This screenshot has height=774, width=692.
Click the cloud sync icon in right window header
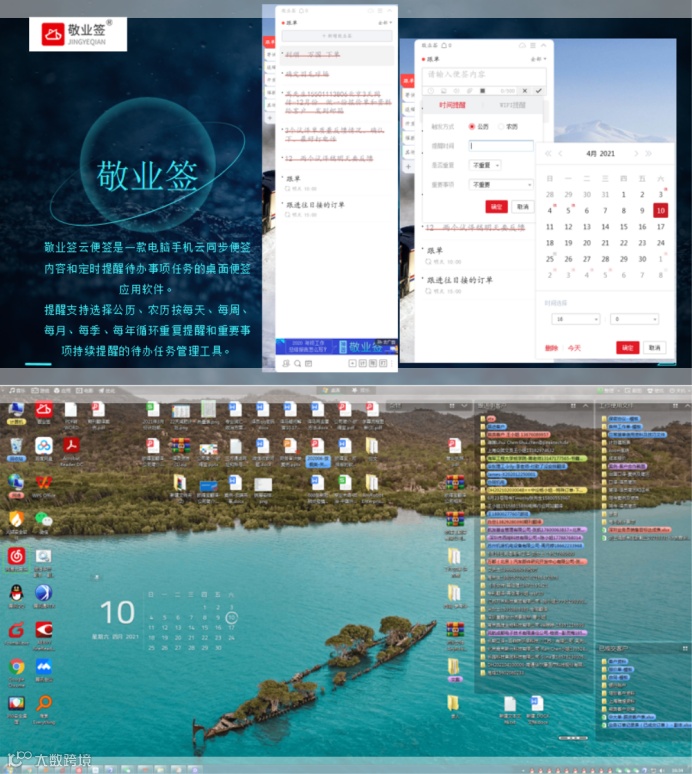point(522,45)
